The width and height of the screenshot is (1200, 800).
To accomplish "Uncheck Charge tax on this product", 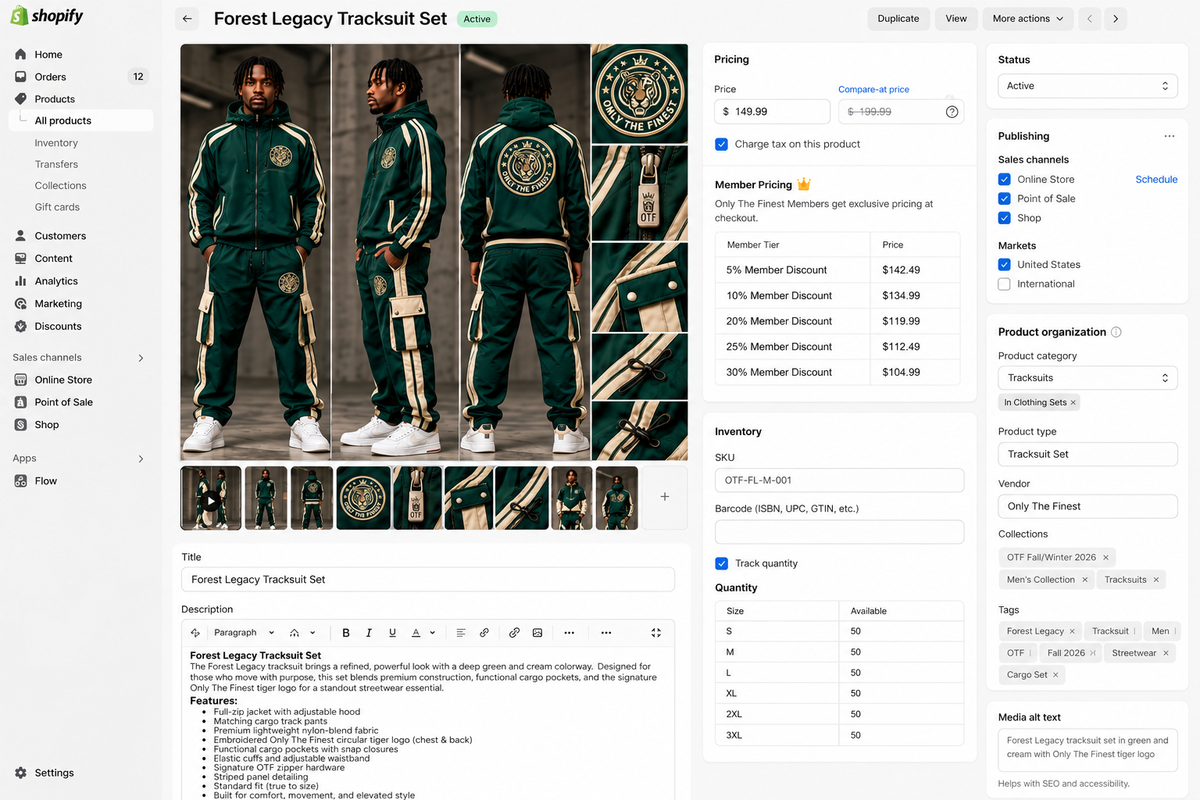I will (721, 144).
